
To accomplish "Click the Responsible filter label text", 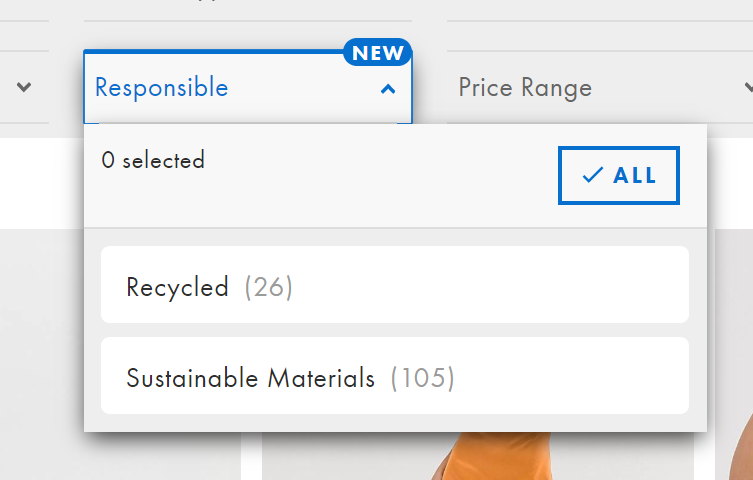I will (161, 87).
